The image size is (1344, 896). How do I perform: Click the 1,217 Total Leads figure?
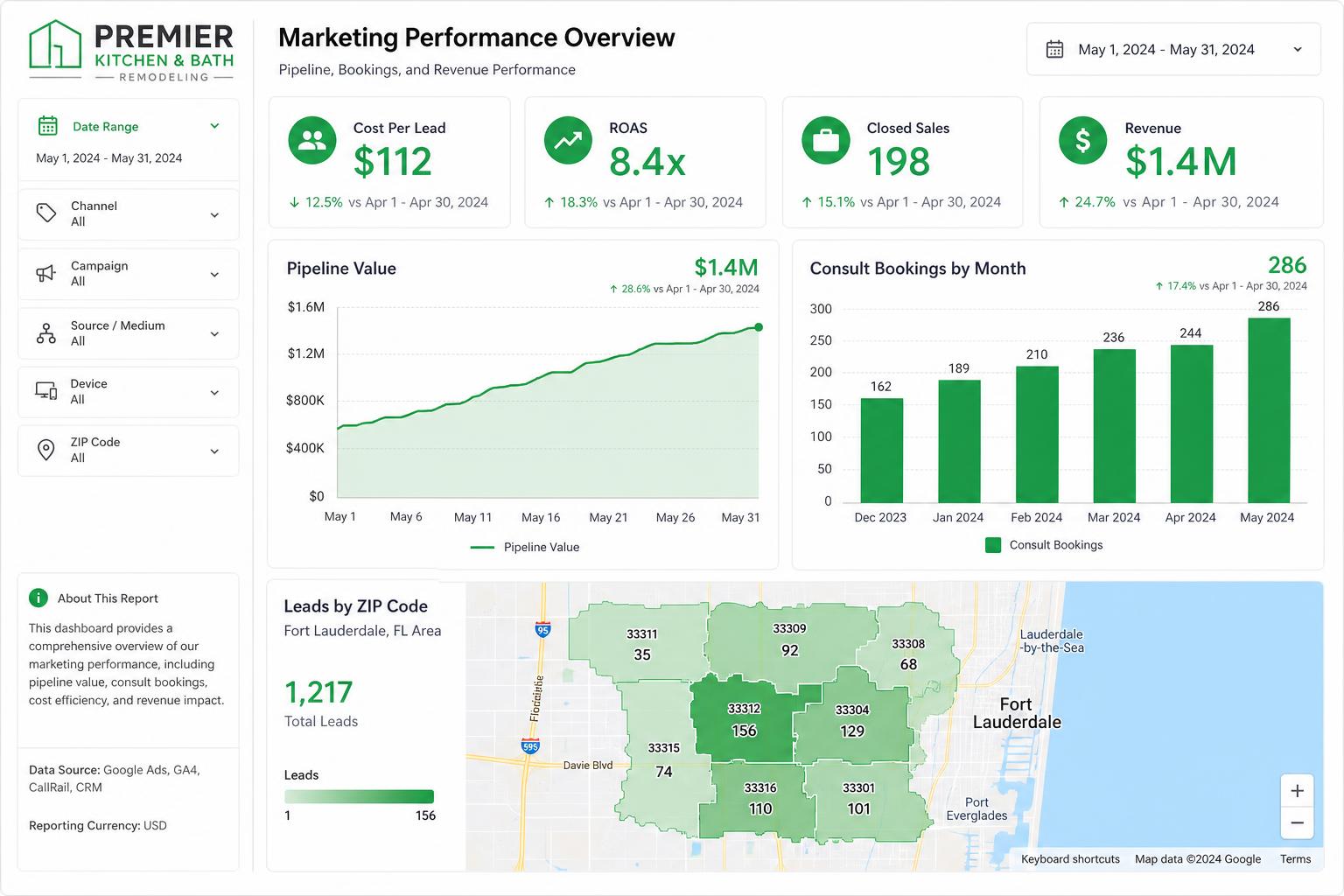click(318, 692)
